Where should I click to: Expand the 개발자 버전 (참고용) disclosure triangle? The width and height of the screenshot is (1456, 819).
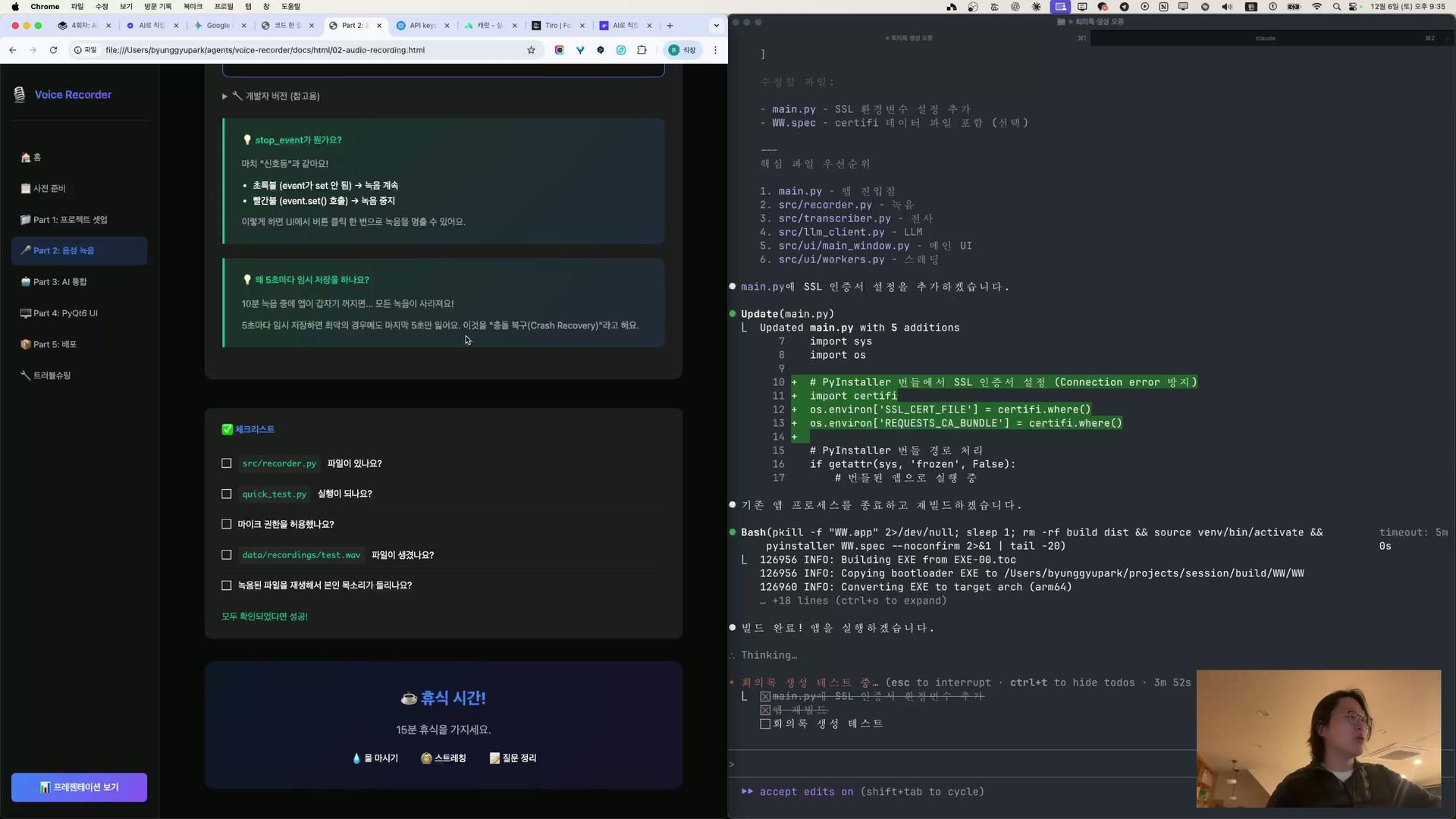224,96
